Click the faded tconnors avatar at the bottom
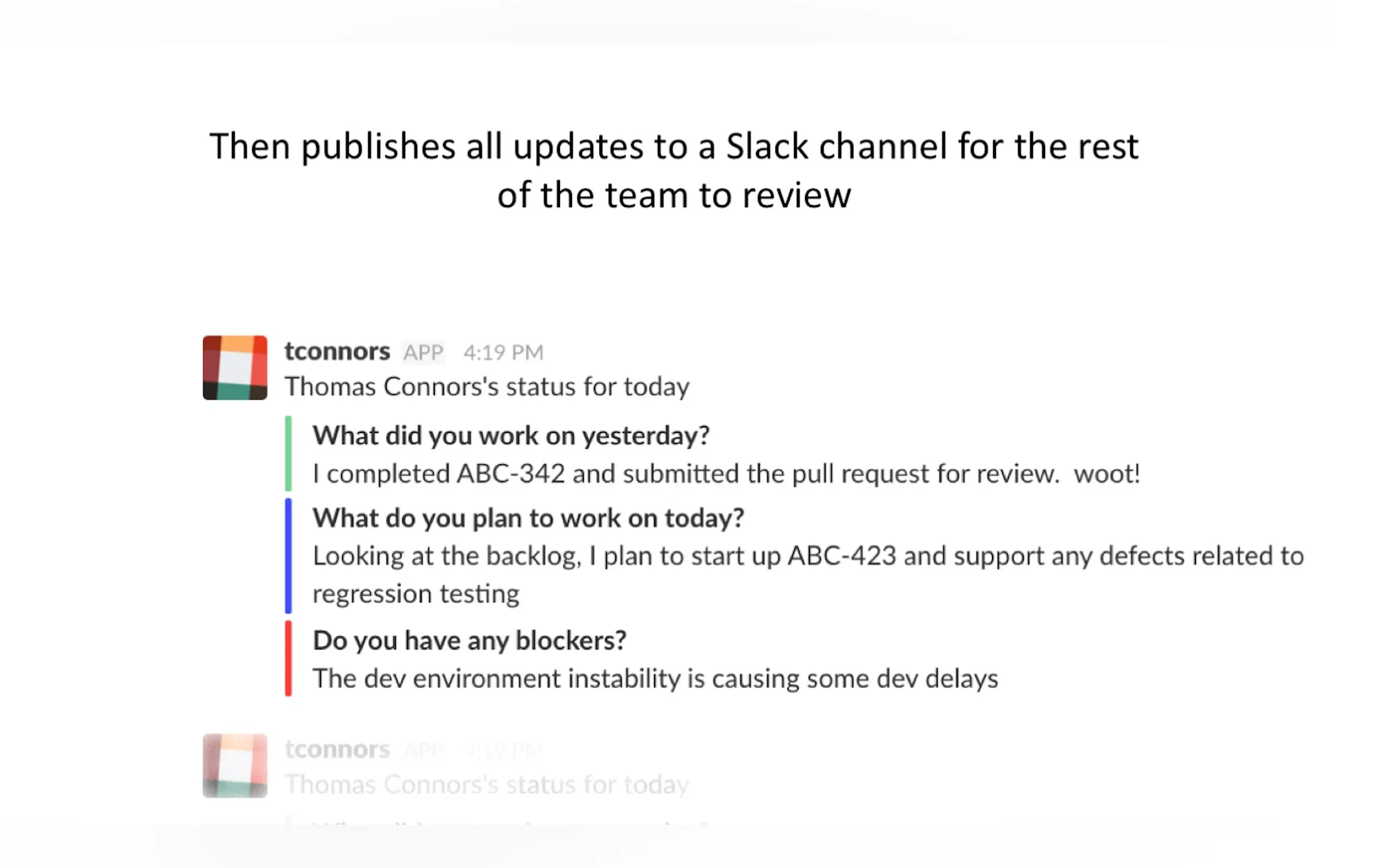This screenshot has width=1389, height=868. (235, 765)
